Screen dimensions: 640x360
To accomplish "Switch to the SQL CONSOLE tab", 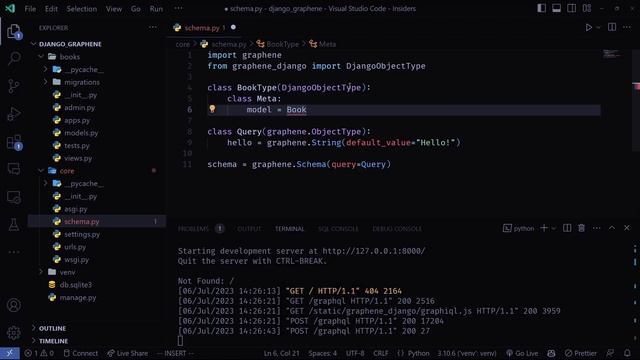I will click(338, 229).
